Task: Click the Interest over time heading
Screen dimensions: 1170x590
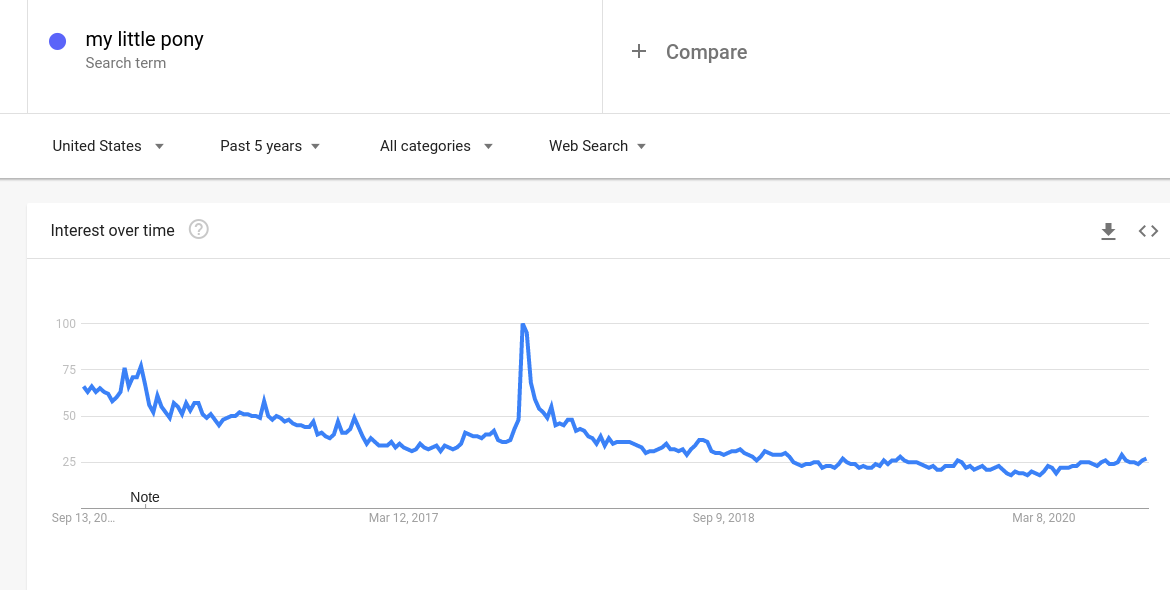Action: pyautogui.click(x=113, y=230)
